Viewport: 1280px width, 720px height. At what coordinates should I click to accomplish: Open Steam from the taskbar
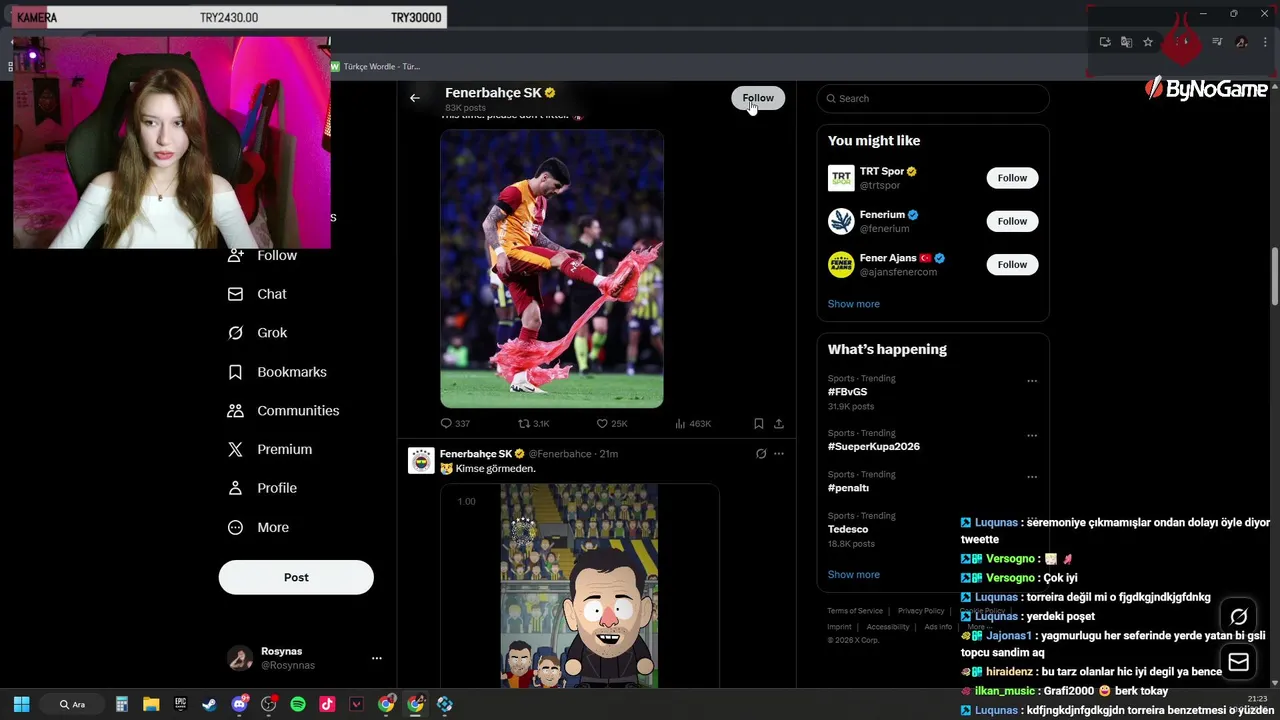coord(209,704)
